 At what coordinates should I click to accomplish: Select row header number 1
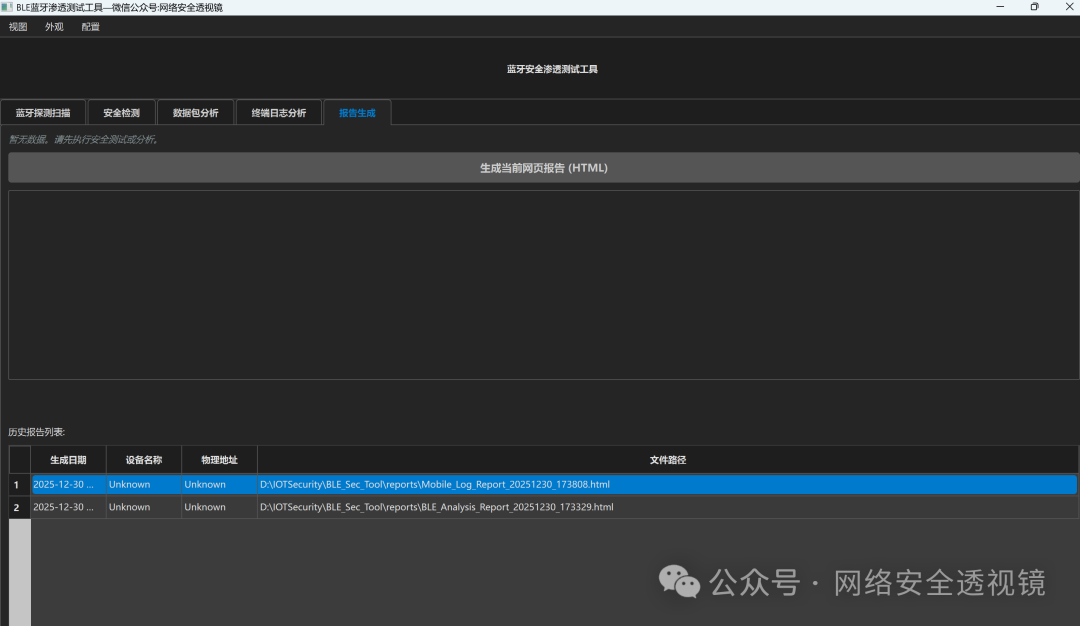tap(17, 485)
